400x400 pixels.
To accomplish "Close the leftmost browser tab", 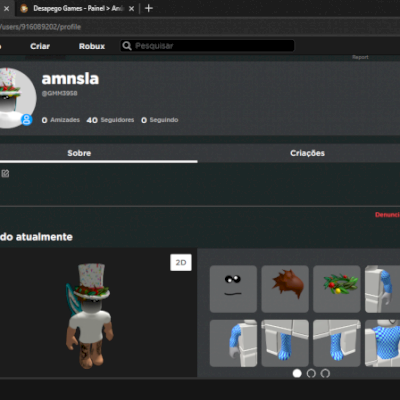I will [6, 9].
